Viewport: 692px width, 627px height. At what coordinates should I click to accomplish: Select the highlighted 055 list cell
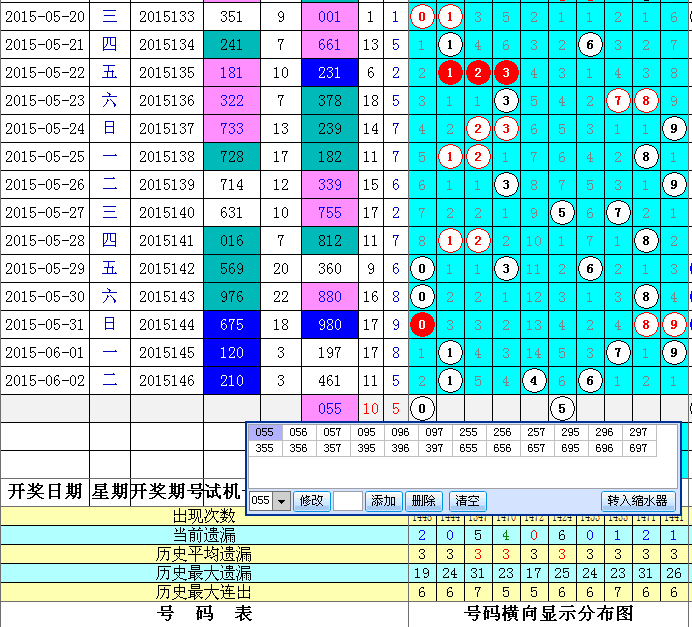pos(264,432)
